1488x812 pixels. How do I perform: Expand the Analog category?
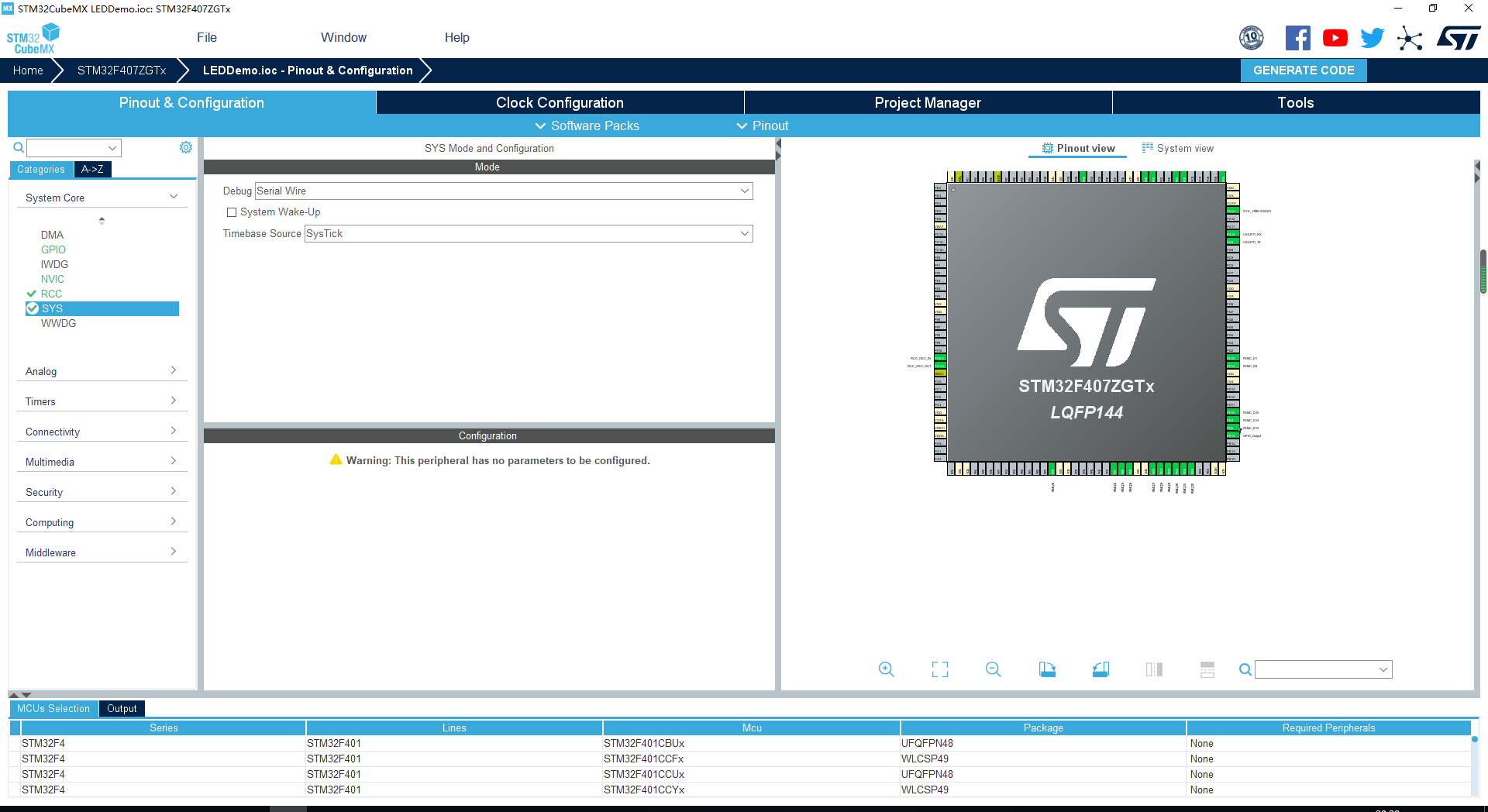[x=102, y=371]
